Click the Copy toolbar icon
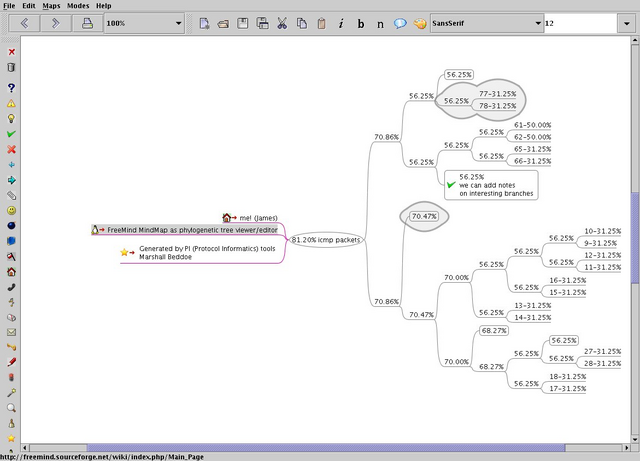The image size is (640, 461). click(302, 23)
